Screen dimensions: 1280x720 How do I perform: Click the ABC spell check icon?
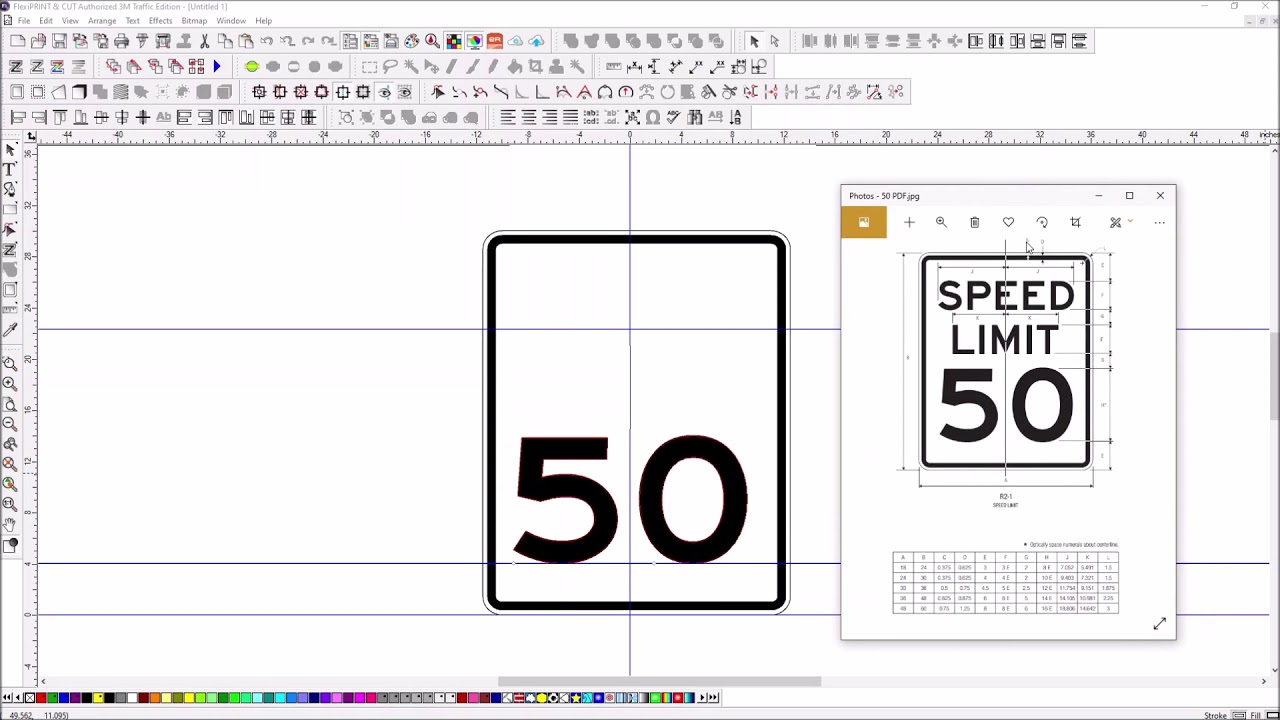pos(673,117)
